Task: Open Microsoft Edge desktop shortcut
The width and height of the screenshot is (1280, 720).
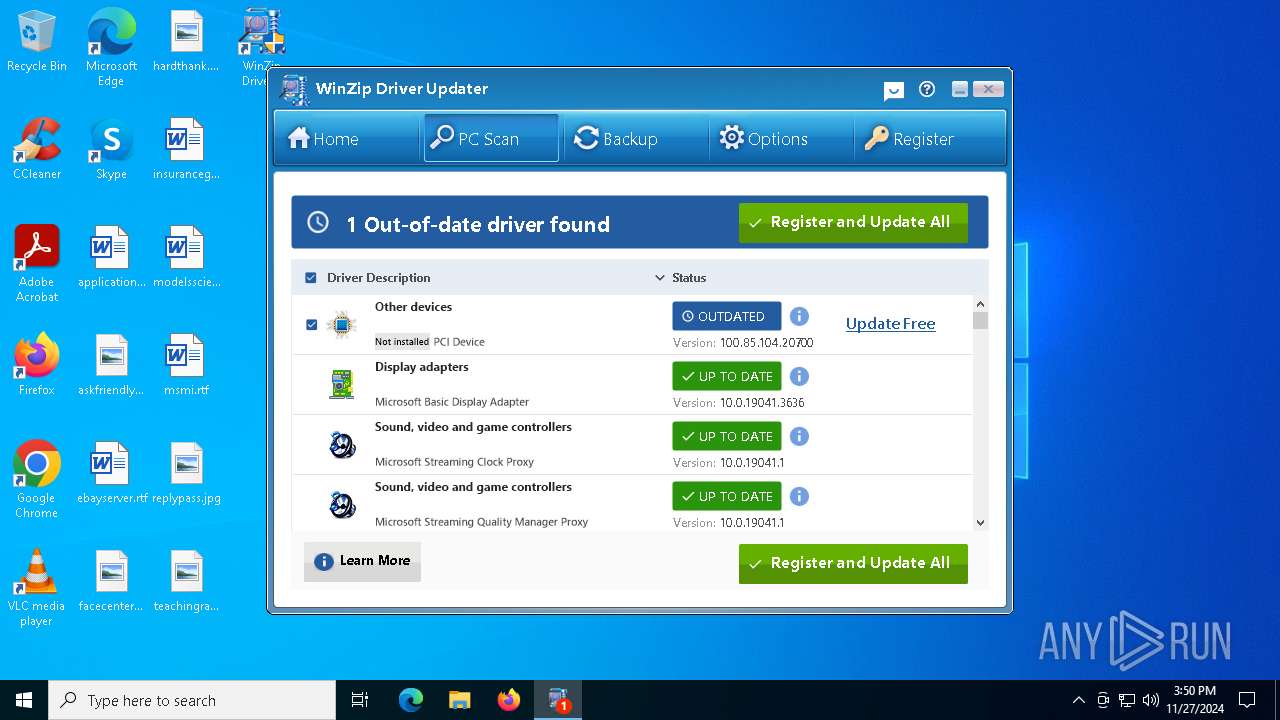Action: coord(111,48)
